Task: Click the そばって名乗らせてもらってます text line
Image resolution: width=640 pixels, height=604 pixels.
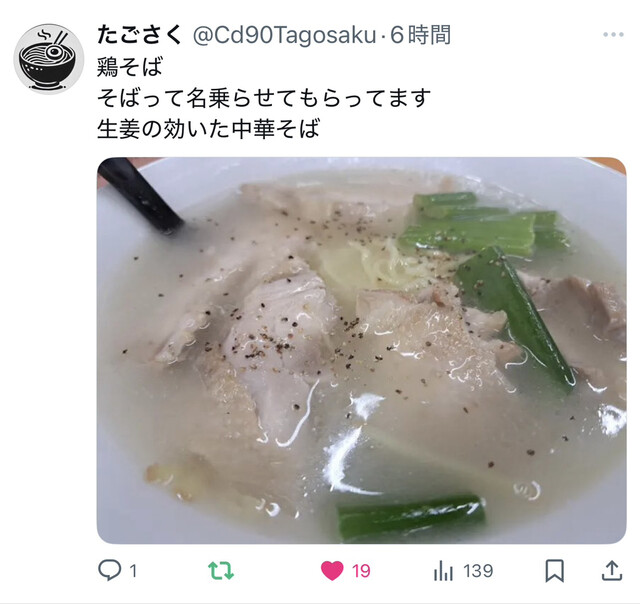Action: coord(264,98)
